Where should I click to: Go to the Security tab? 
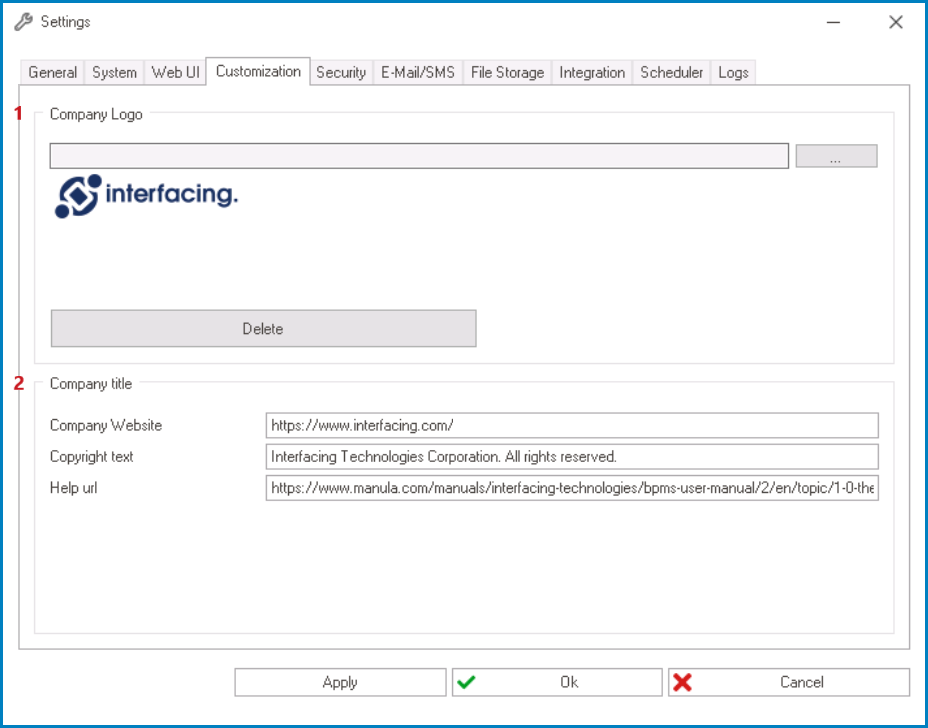[341, 72]
